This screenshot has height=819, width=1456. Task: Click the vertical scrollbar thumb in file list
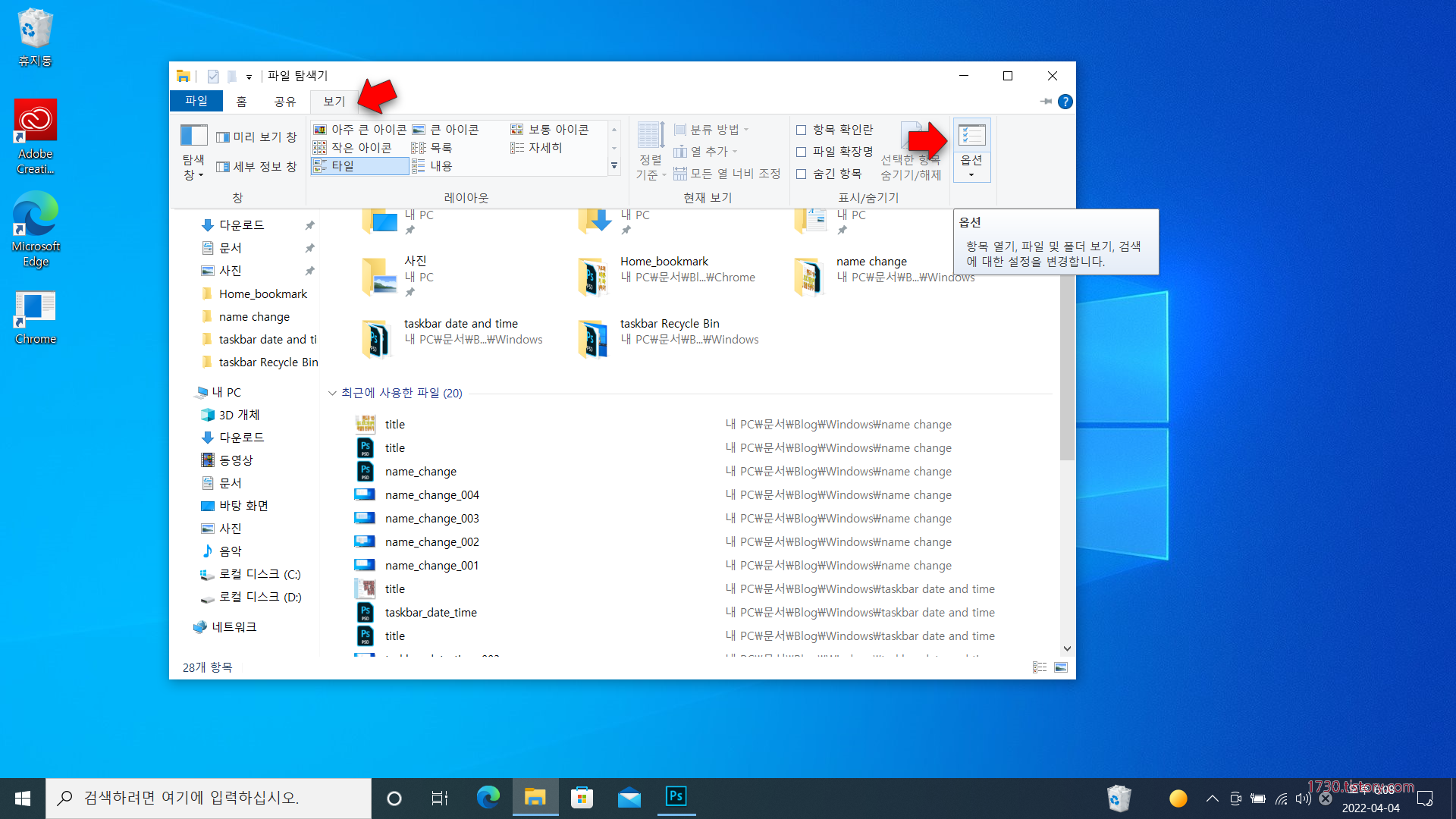pos(1067,364)
